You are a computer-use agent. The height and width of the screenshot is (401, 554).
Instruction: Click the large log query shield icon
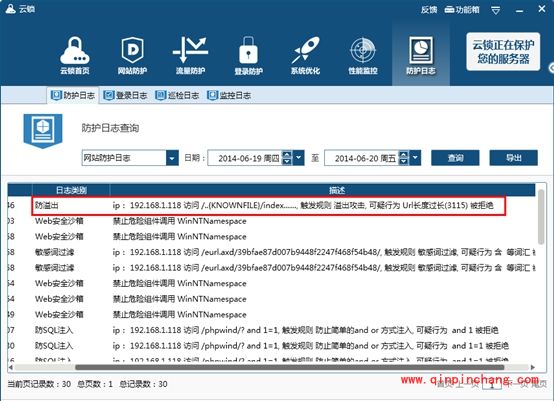(43, 130)
